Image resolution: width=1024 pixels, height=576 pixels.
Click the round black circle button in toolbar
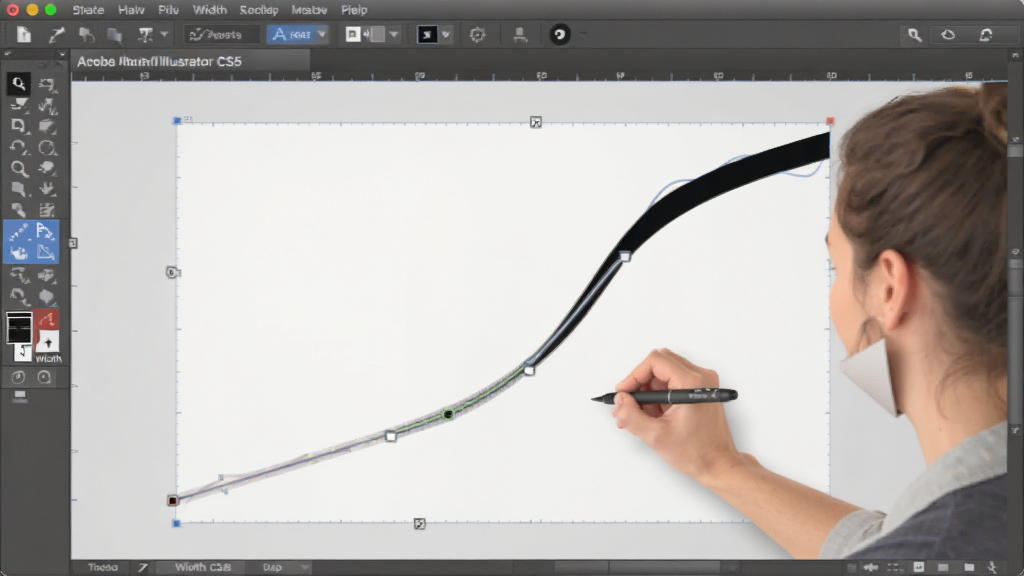559,35
